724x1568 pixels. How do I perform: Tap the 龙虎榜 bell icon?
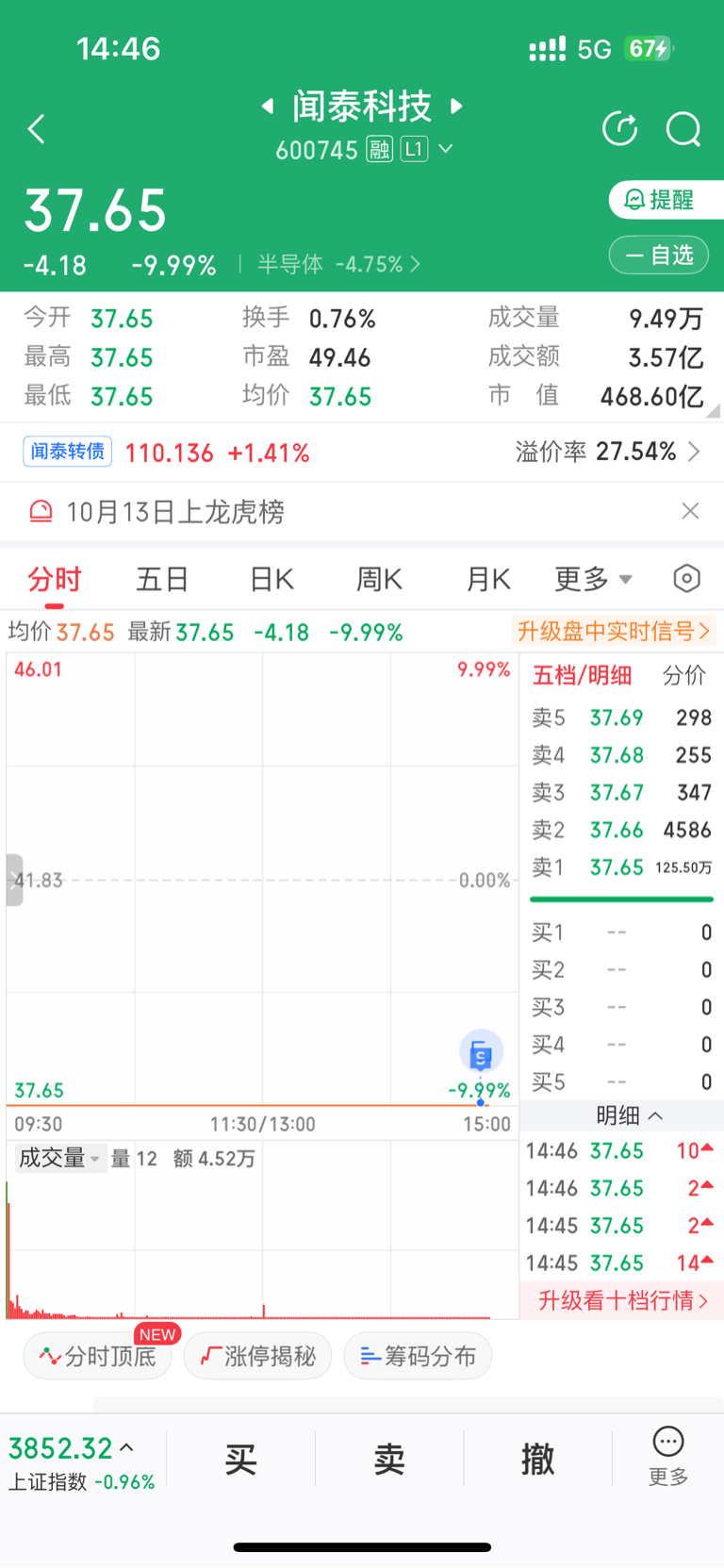point(41,512)
